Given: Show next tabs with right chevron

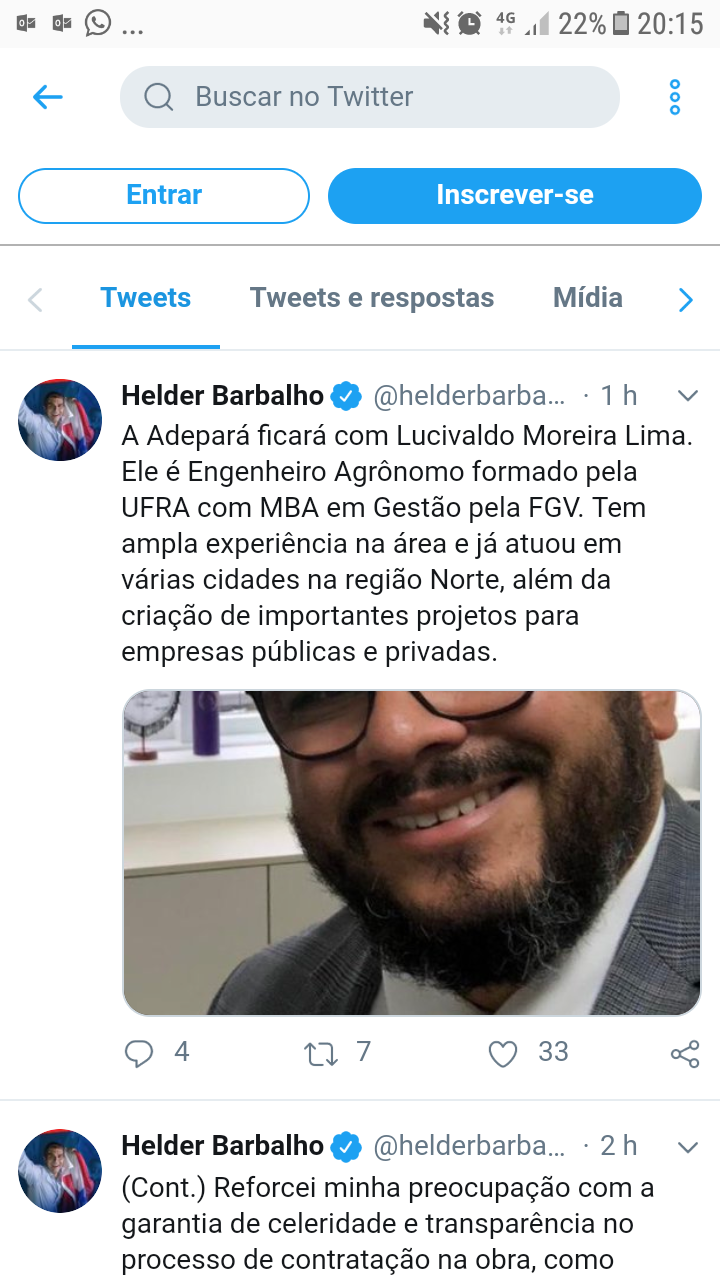Looking at the screenshot, I should pos(686,299).
